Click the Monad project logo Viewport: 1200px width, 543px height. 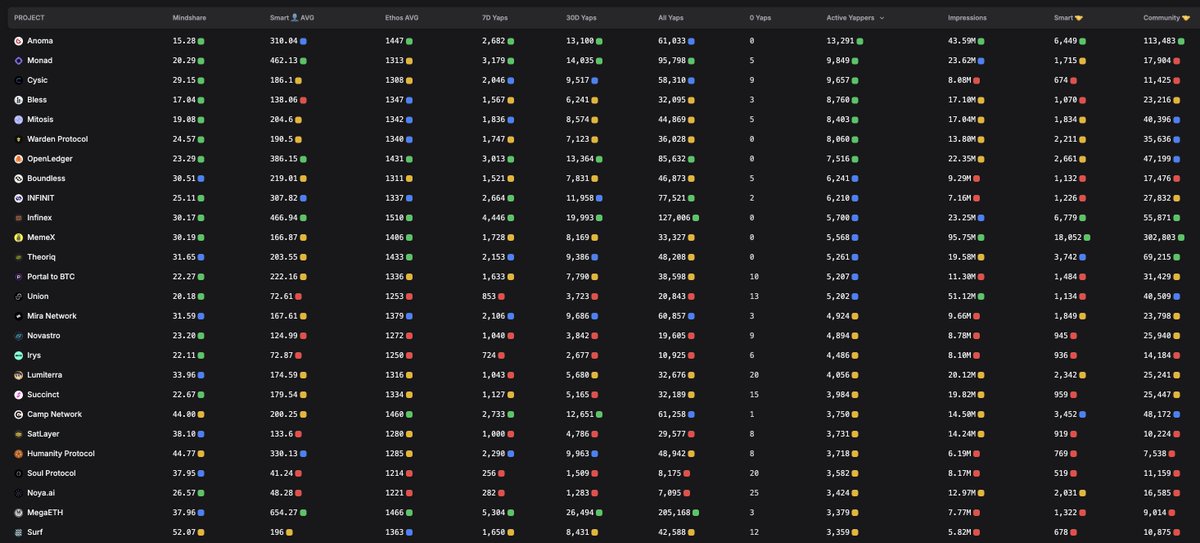tap(18, 61)
